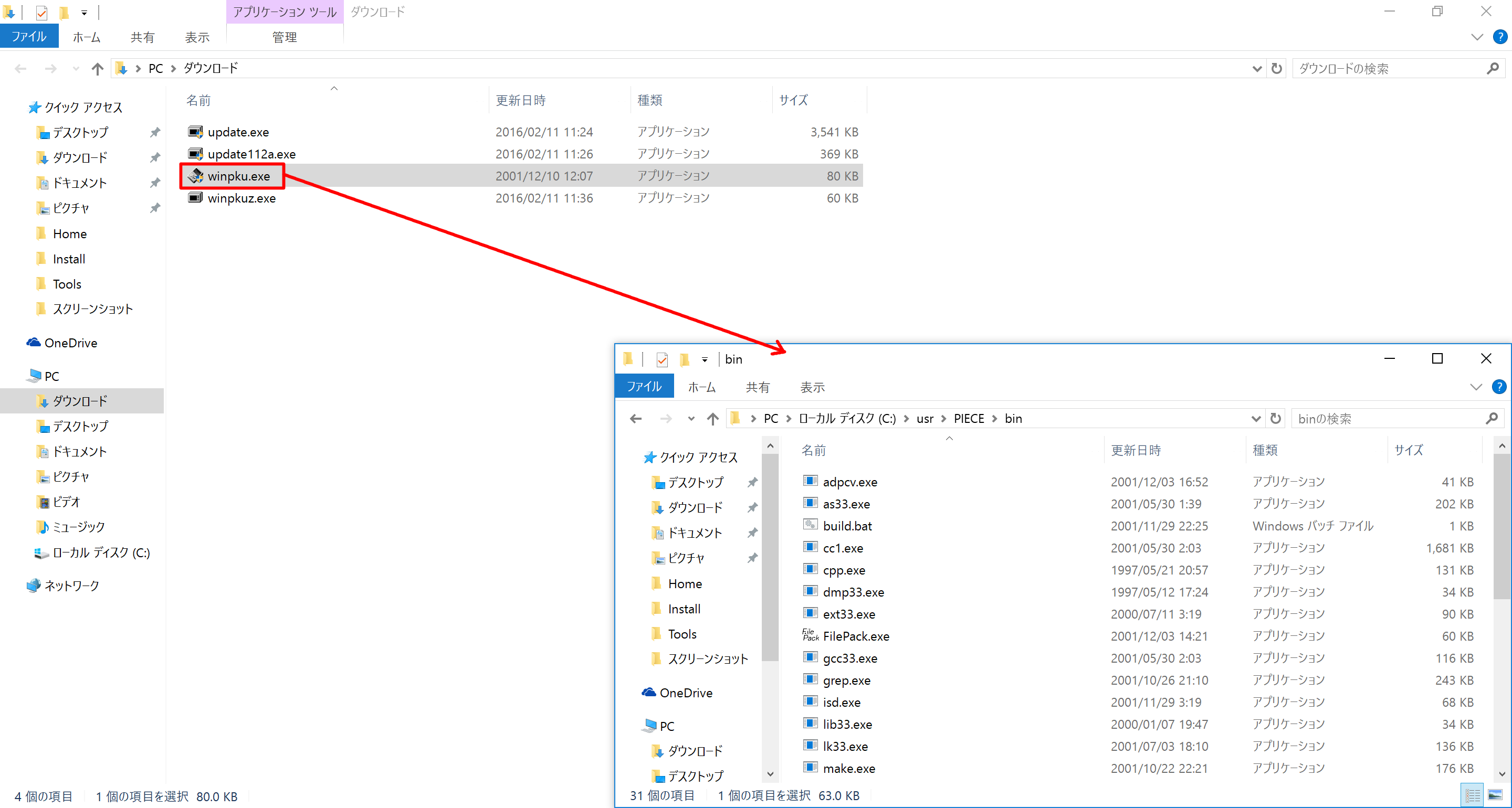Click the bin sidebar scrollbar down arrow

[770, 774]
